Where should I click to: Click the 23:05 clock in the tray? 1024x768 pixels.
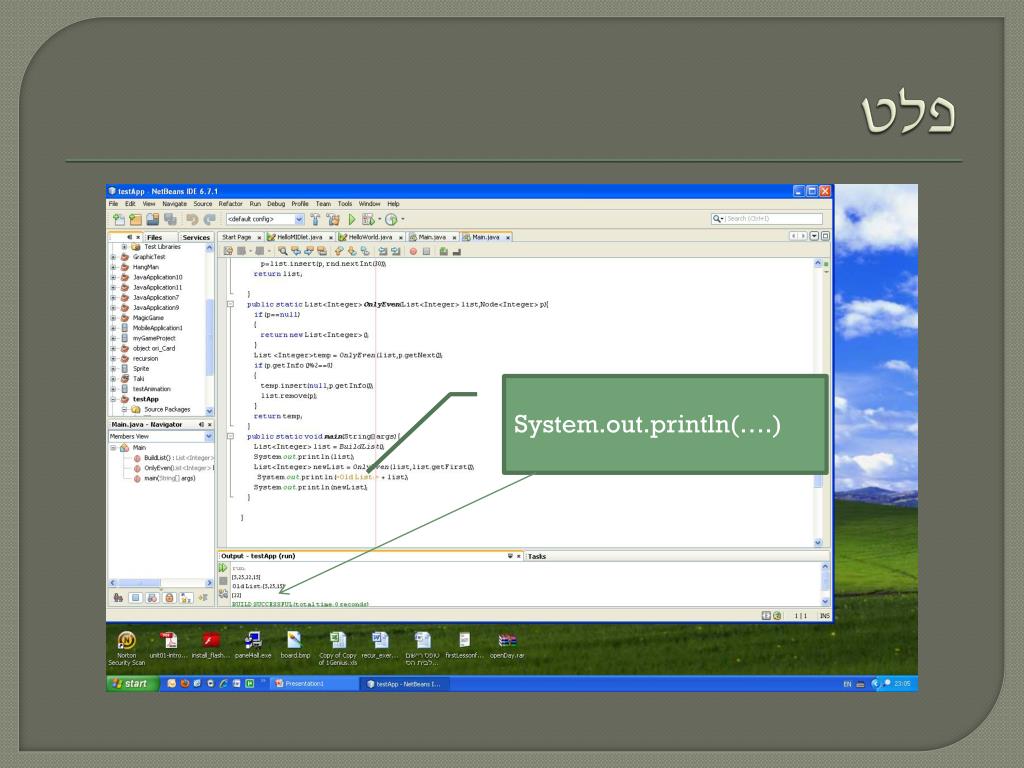[903, 684]
